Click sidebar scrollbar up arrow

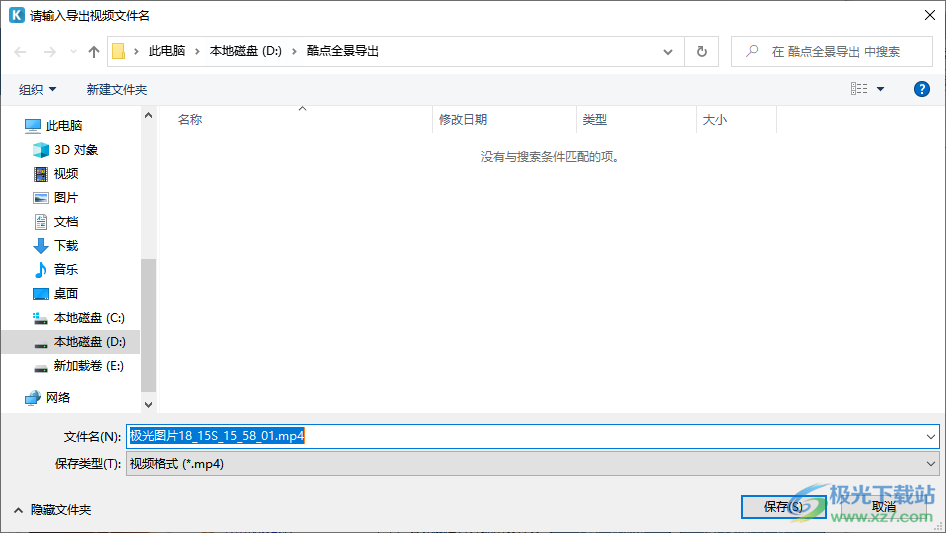(x=148, y=115)
